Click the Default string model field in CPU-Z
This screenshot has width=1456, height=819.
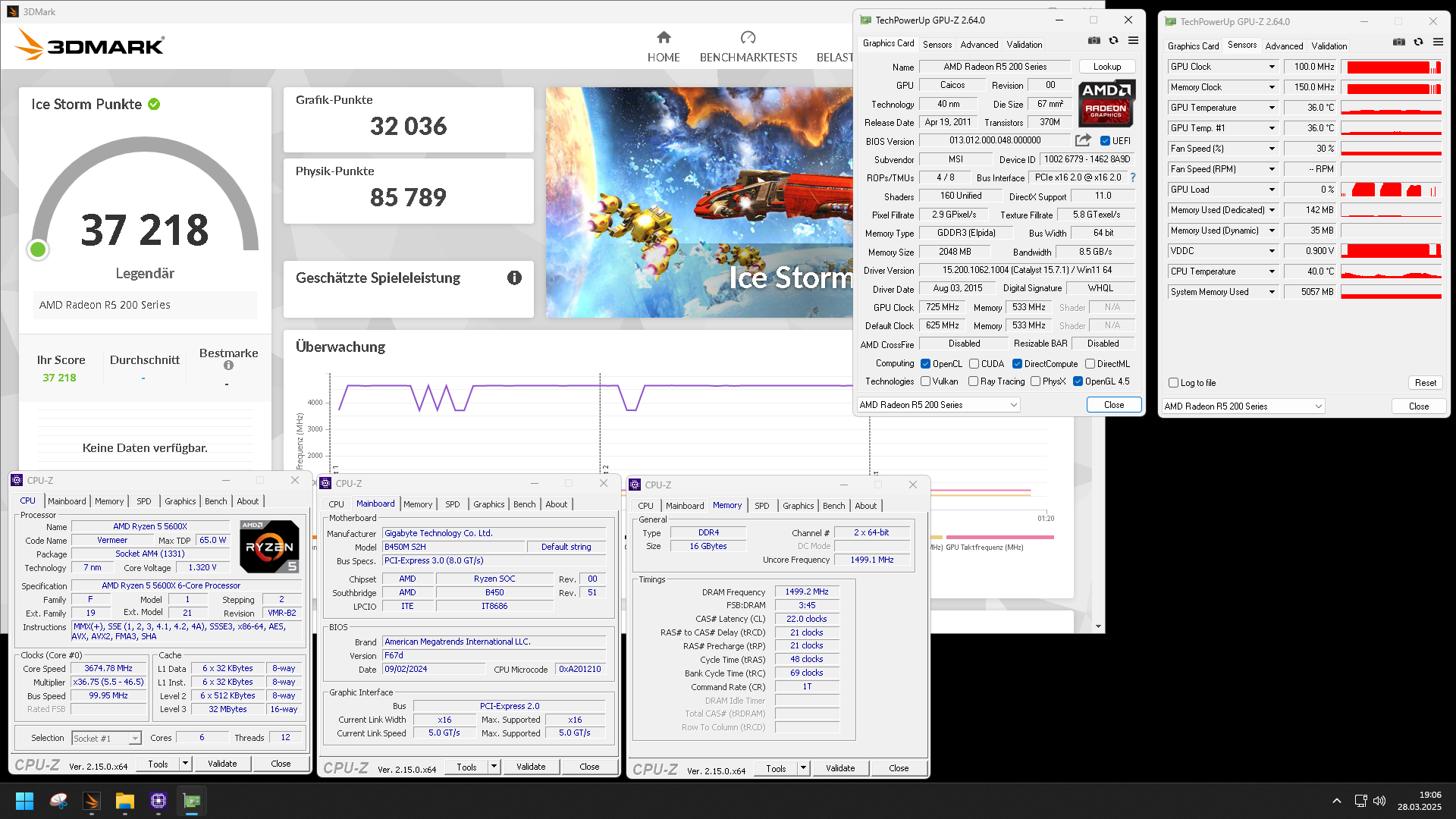pyautogui.click(x=566, y=547)
